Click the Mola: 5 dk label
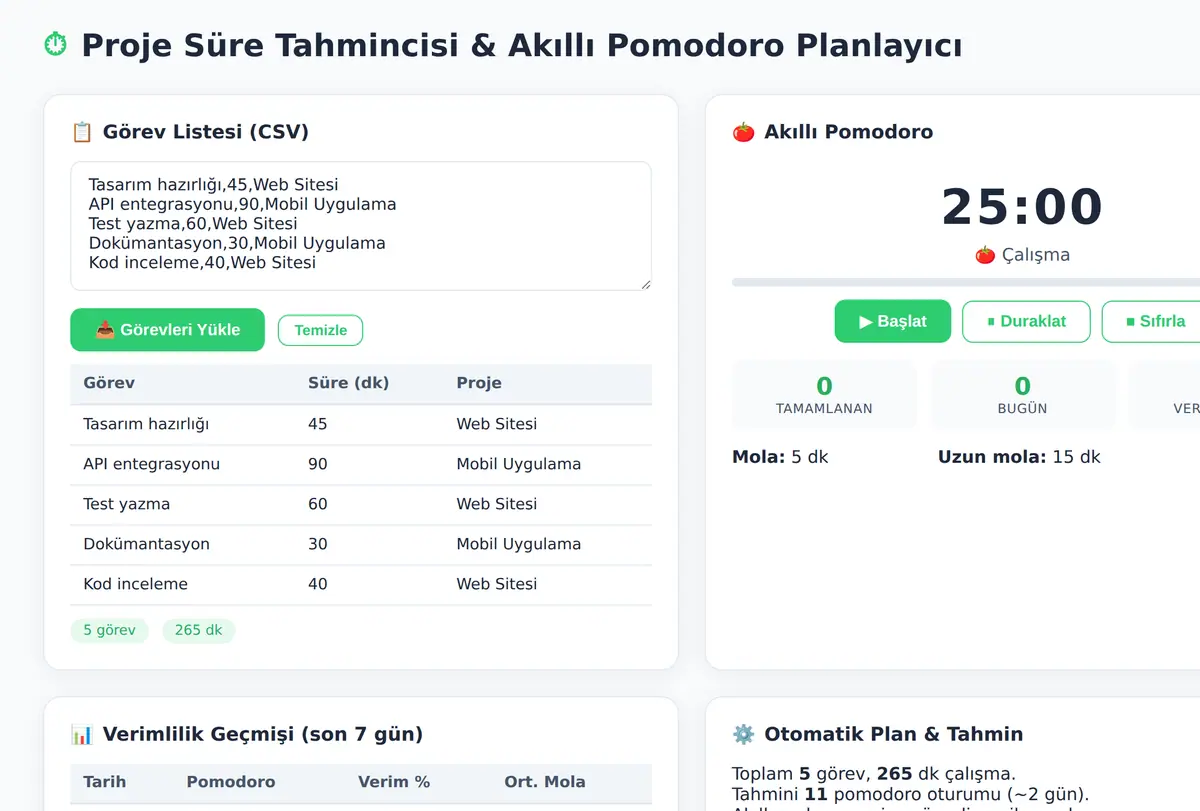The width and height of the screenshot is (1200, 811). [780, 457]
